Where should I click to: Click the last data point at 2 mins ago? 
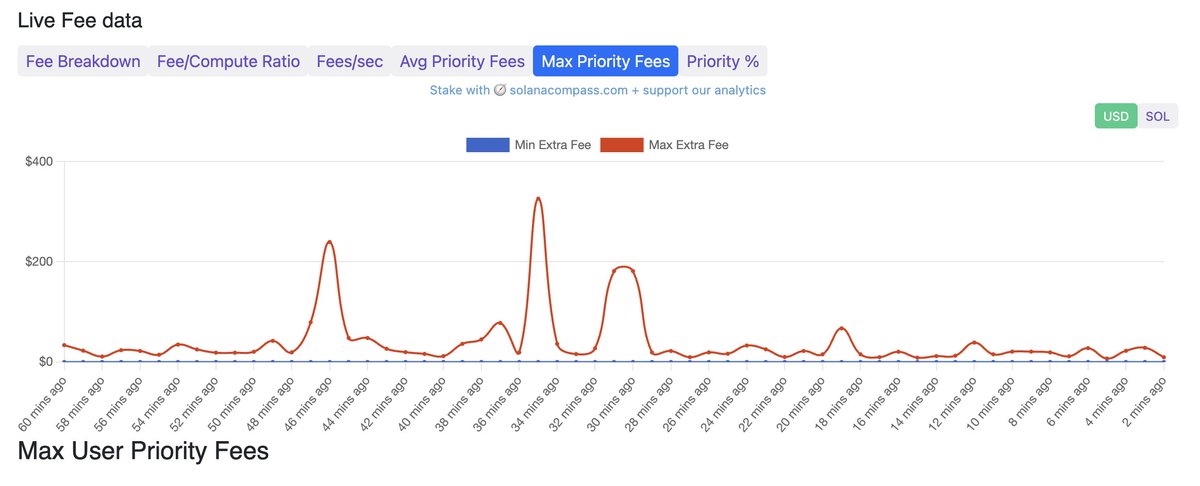click(x=1164, y=357)
